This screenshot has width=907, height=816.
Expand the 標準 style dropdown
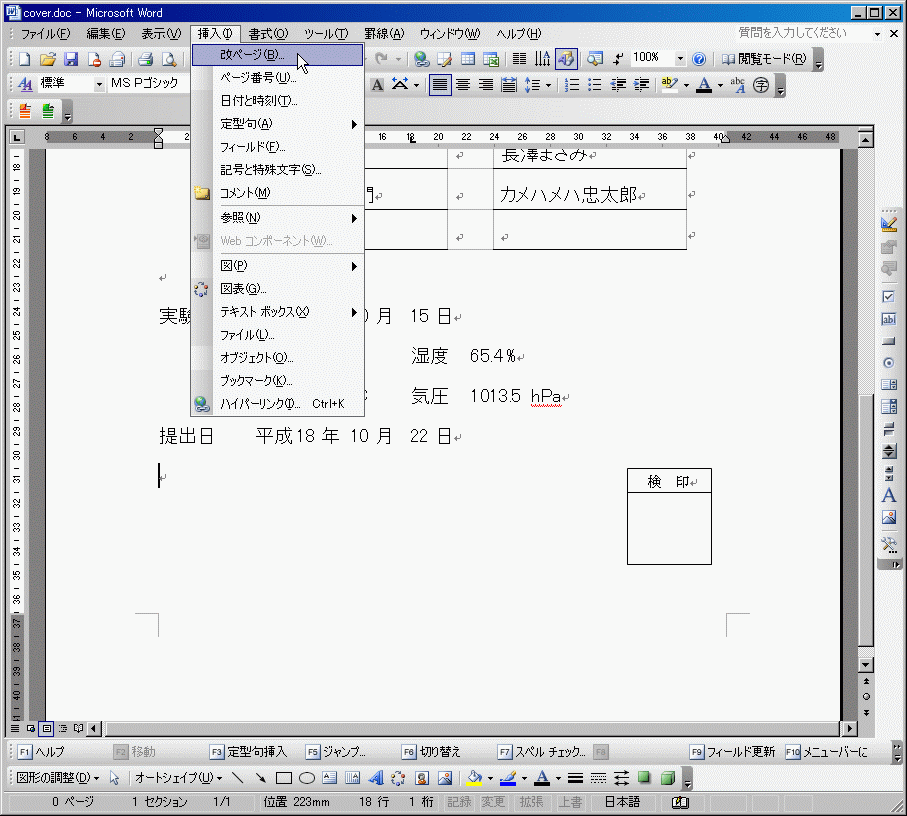tap(99, 85)
